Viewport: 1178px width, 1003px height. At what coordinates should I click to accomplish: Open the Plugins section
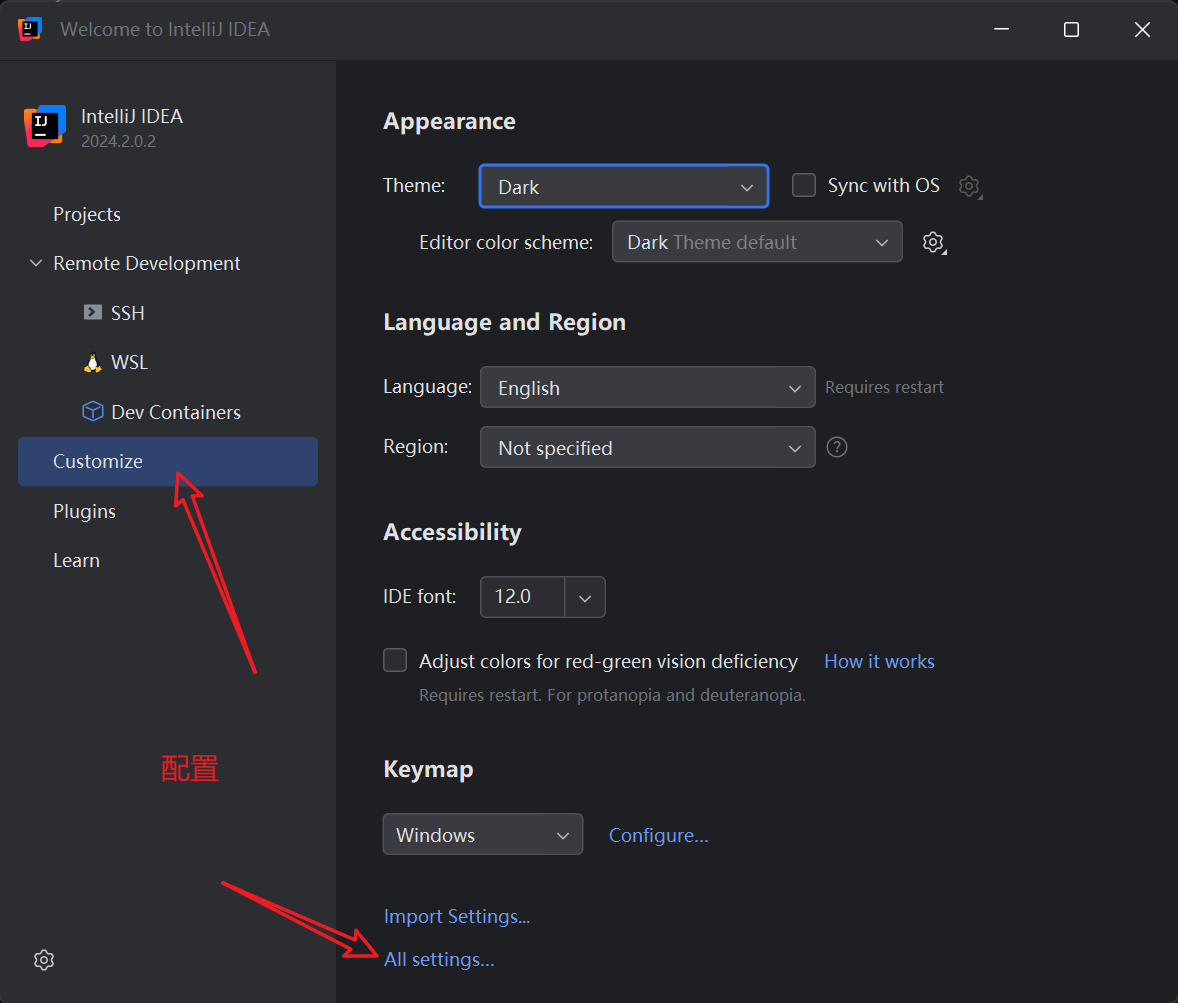click(84, 511)
